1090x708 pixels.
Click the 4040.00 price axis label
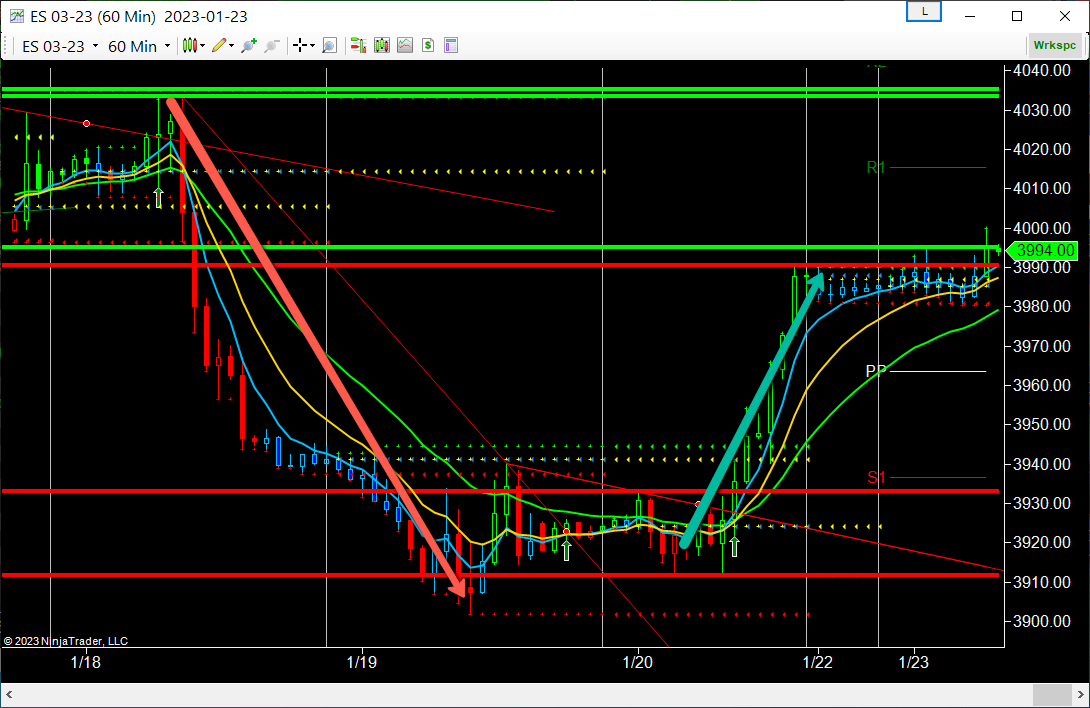coord(1041,70)
